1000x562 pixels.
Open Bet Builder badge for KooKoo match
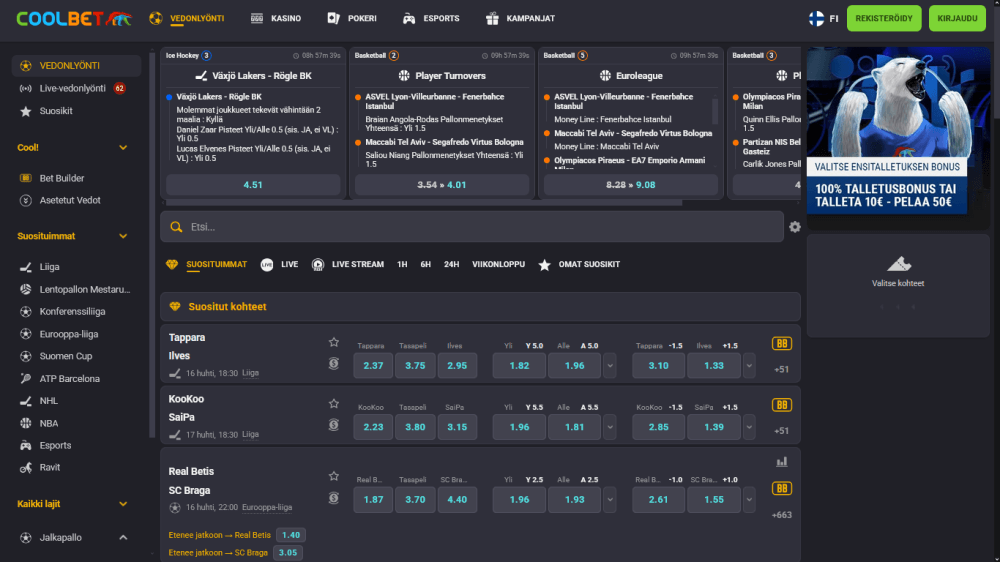[781, 405]
